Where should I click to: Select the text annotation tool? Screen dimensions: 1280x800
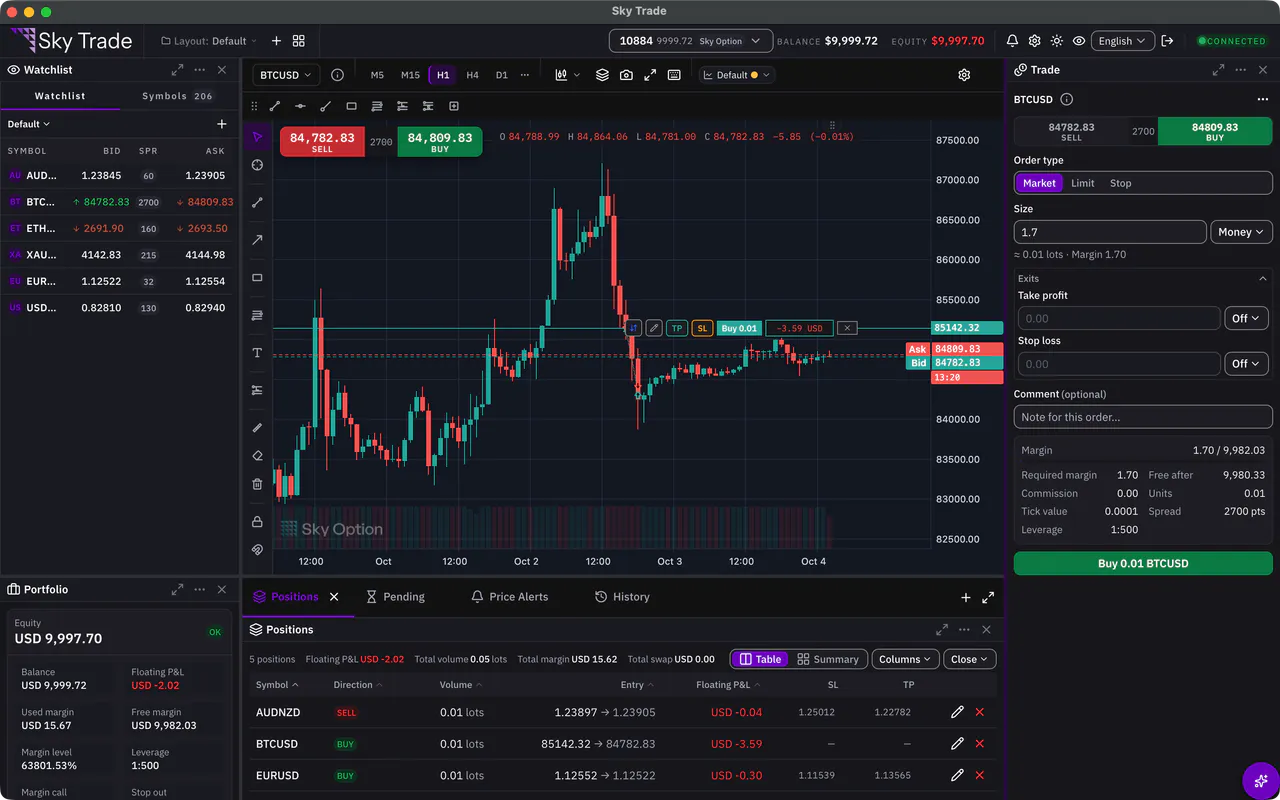click(x=257, y=353)
